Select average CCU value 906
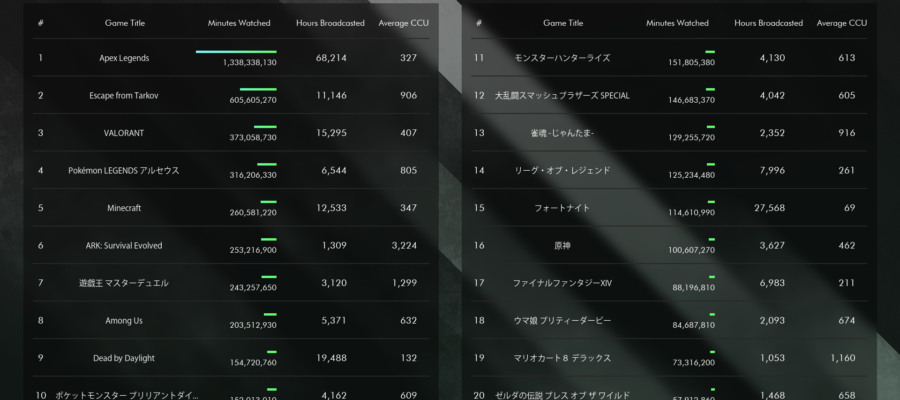Viewport: 900px width, 400px height. pyautogui.click(x=409, y=96)
